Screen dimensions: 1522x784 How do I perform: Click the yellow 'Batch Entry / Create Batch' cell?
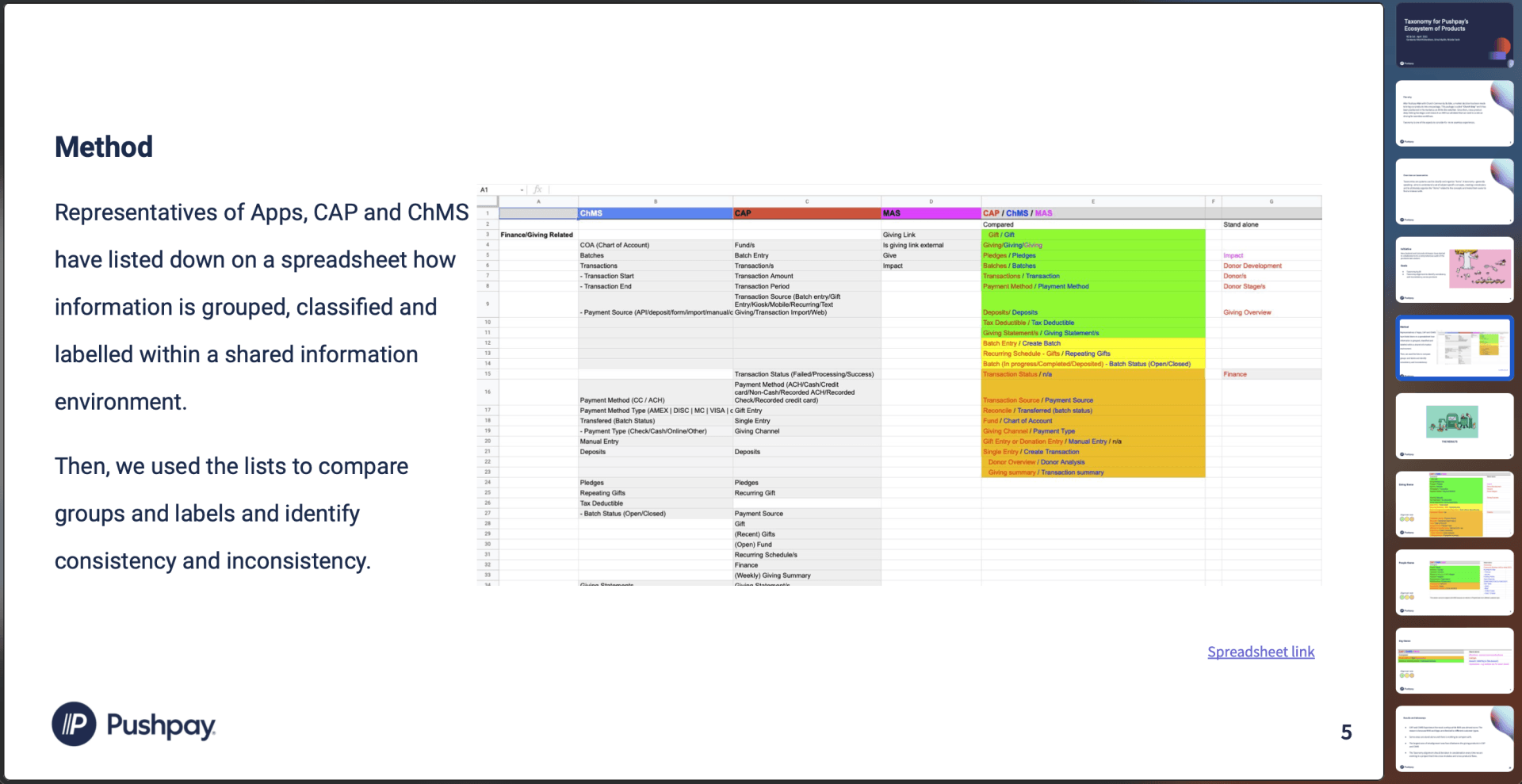tap(1093, 343)
